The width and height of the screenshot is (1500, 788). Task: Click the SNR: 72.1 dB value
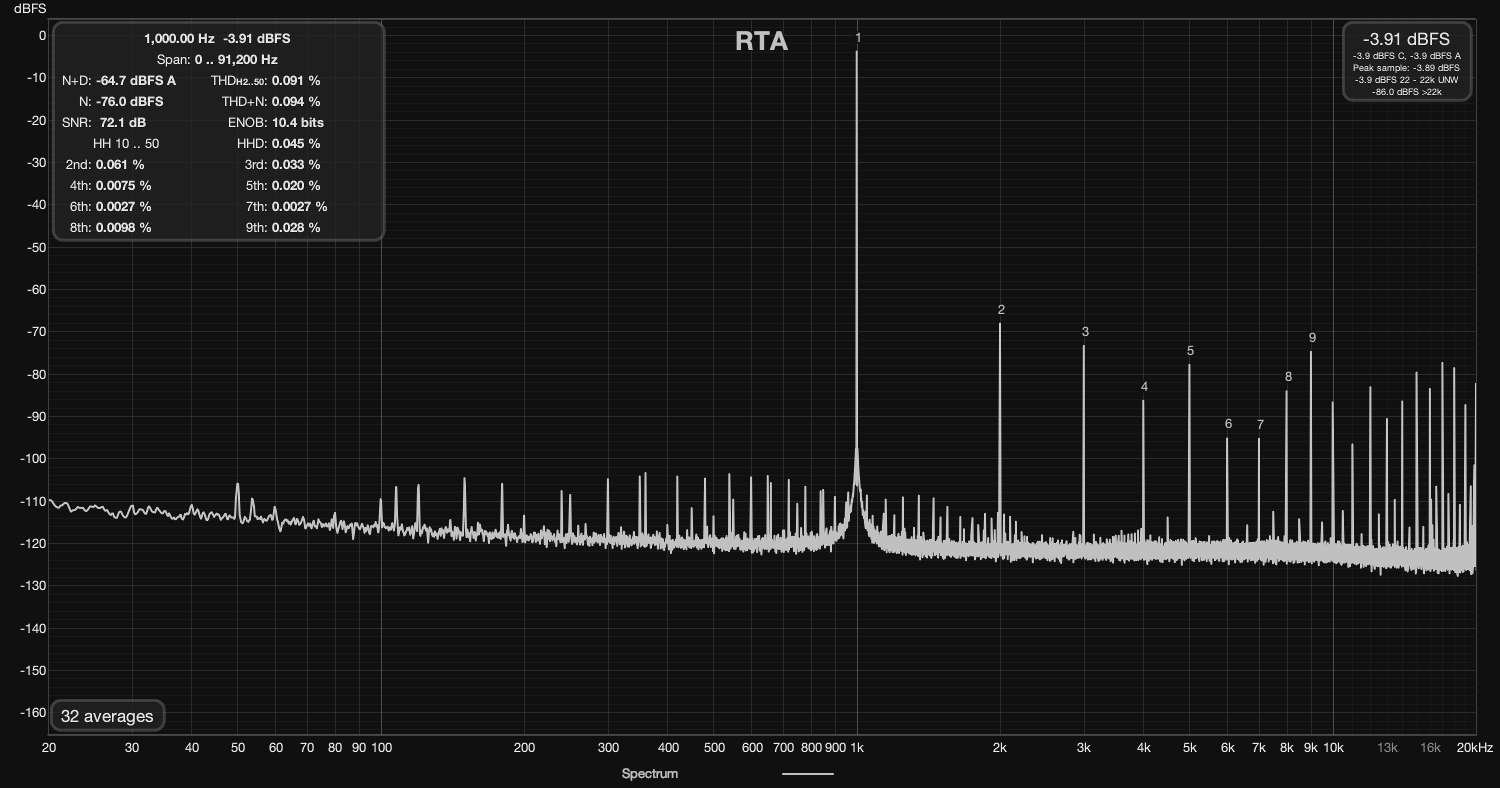(105, 122)
